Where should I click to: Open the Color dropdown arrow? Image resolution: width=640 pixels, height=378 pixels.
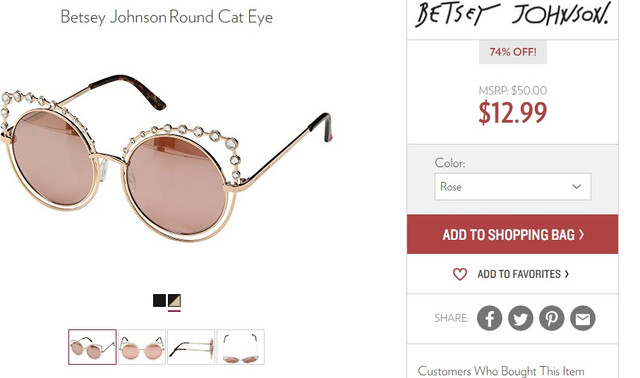click(x=576, y=187)
